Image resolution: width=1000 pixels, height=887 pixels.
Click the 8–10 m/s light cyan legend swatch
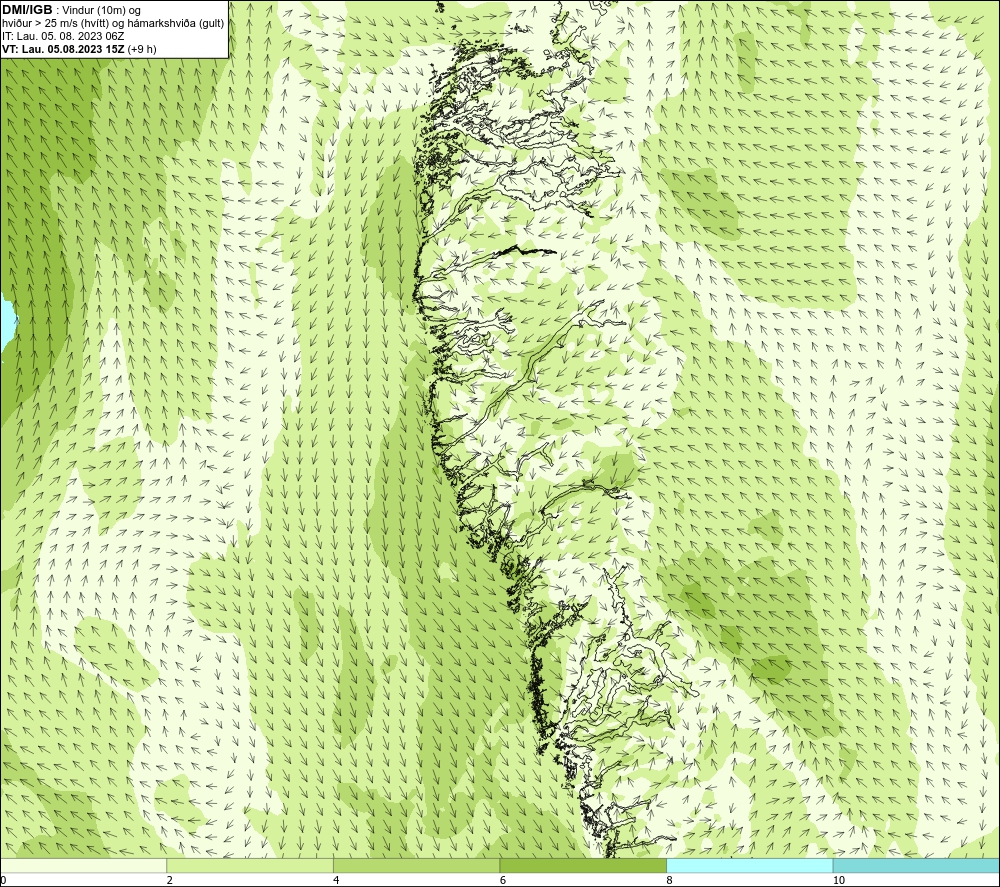(x=749, y=865)
